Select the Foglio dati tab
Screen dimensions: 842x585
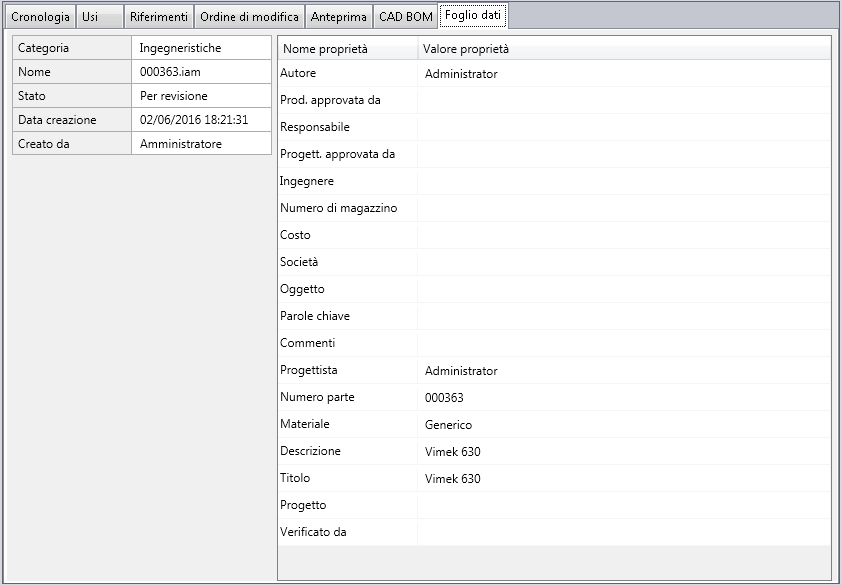pos(473,16)
